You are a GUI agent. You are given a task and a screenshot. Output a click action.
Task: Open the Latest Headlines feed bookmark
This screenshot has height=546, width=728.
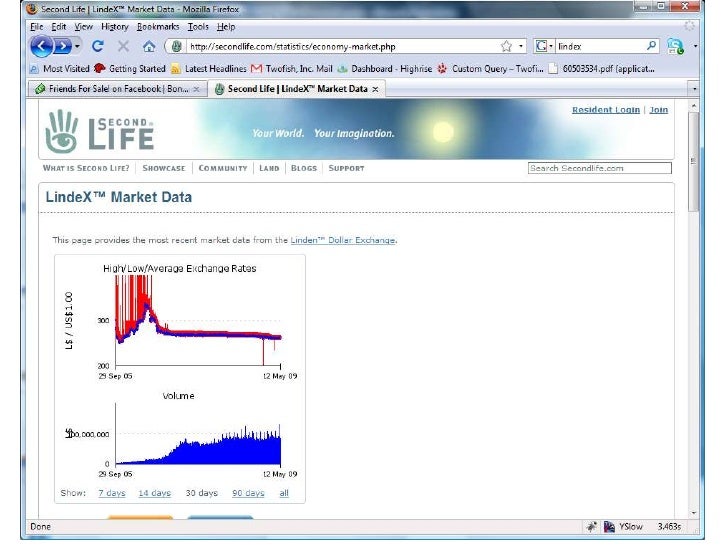[x=208, y=69]
